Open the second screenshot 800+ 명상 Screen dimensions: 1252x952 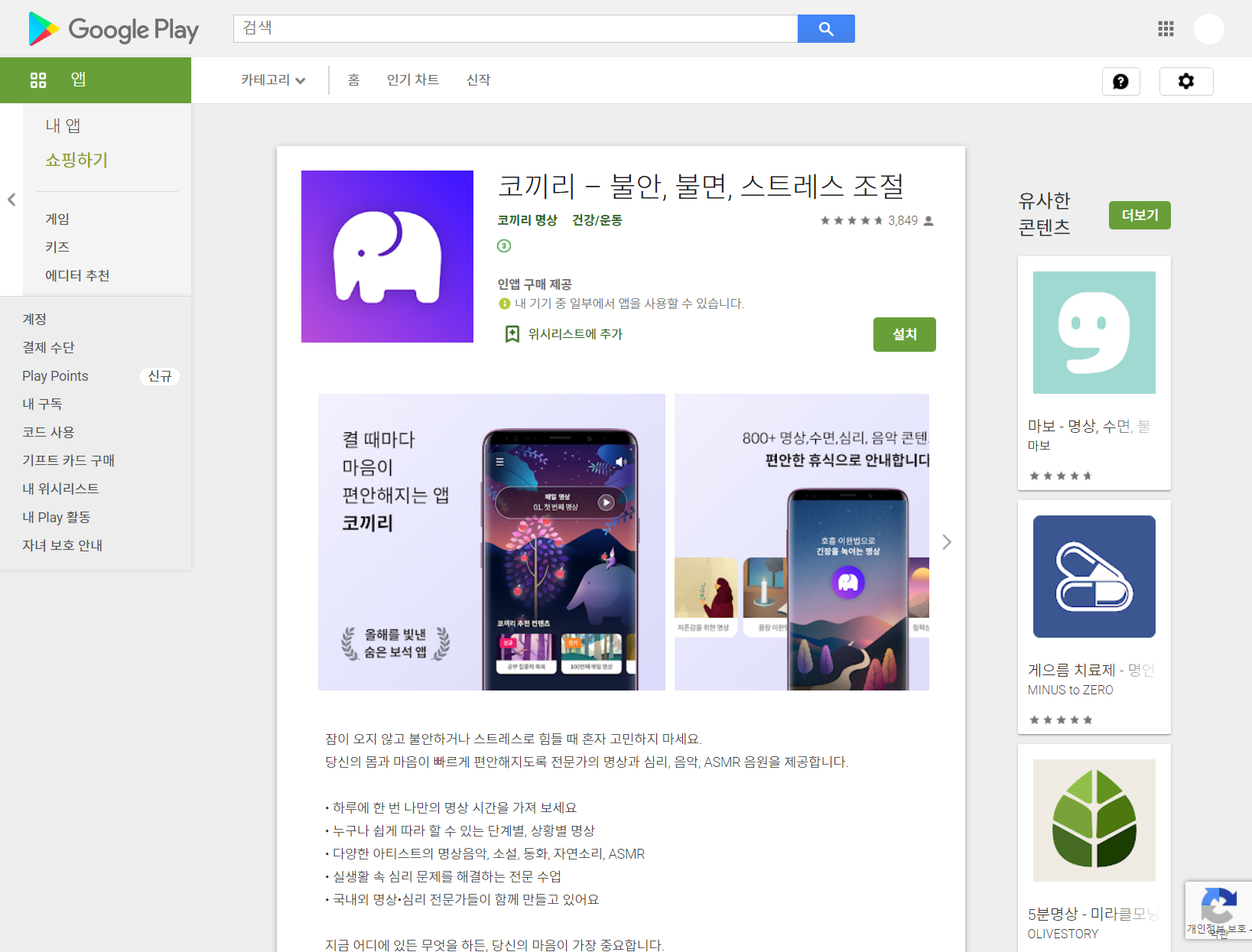click(x=802, y=542)
